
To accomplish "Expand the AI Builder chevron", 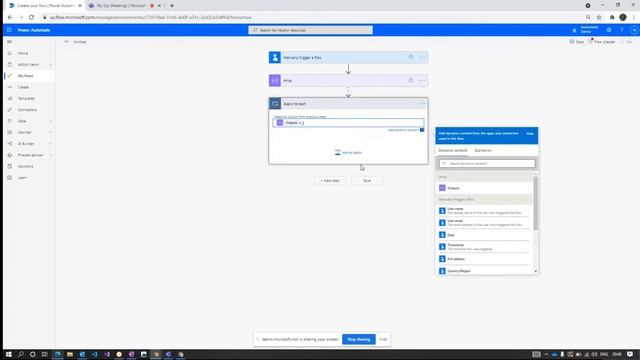I will tap(51, 144).
